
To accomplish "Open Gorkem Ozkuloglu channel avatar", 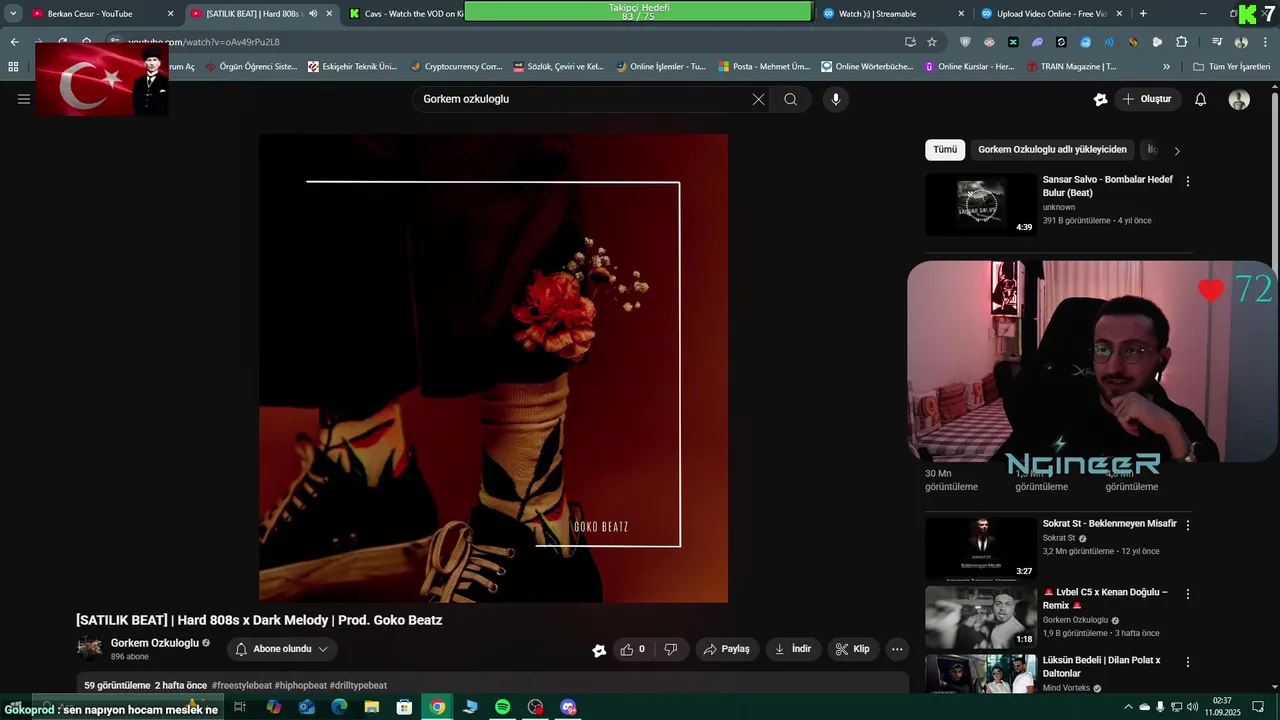I will coord(90,648).
